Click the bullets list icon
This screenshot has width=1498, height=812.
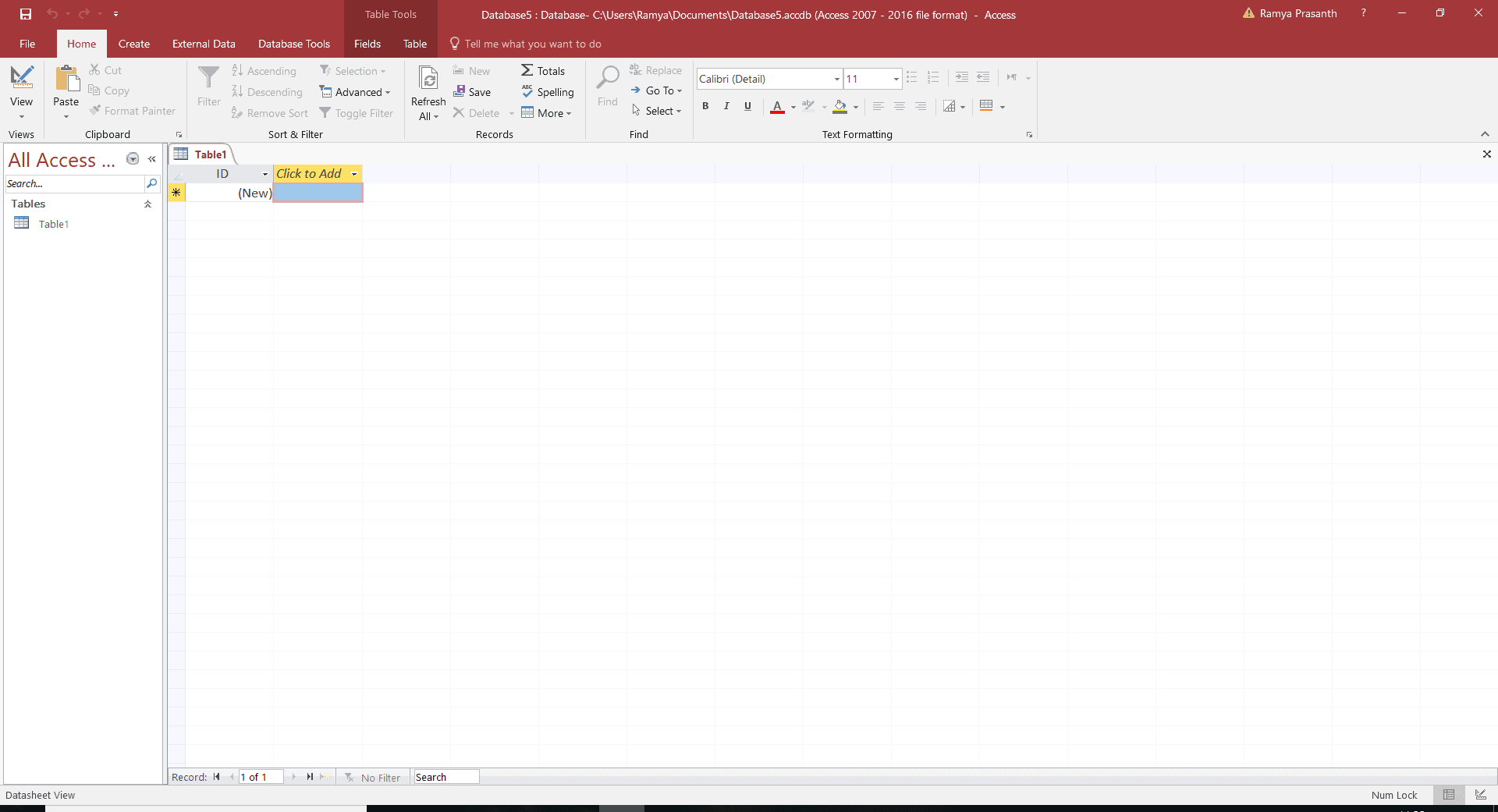pyautogui.click(x=911, y=78)
